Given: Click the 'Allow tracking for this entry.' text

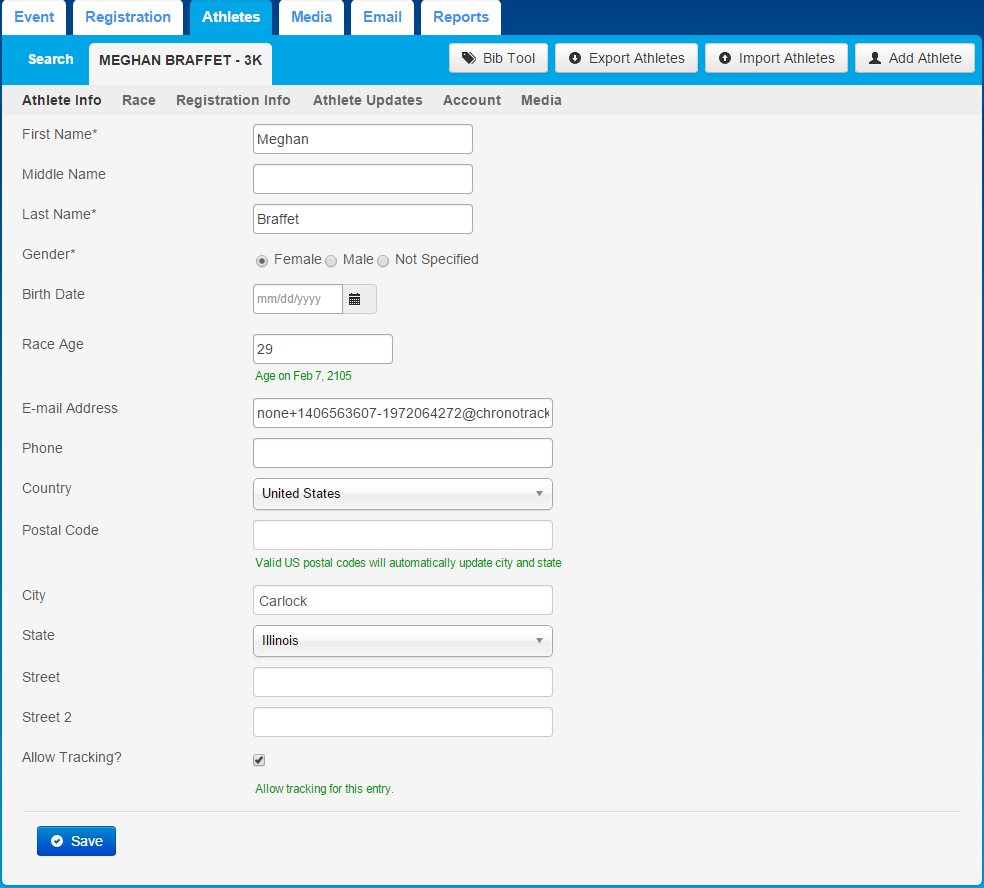Looking at the screenshot, I should [324, 789].
